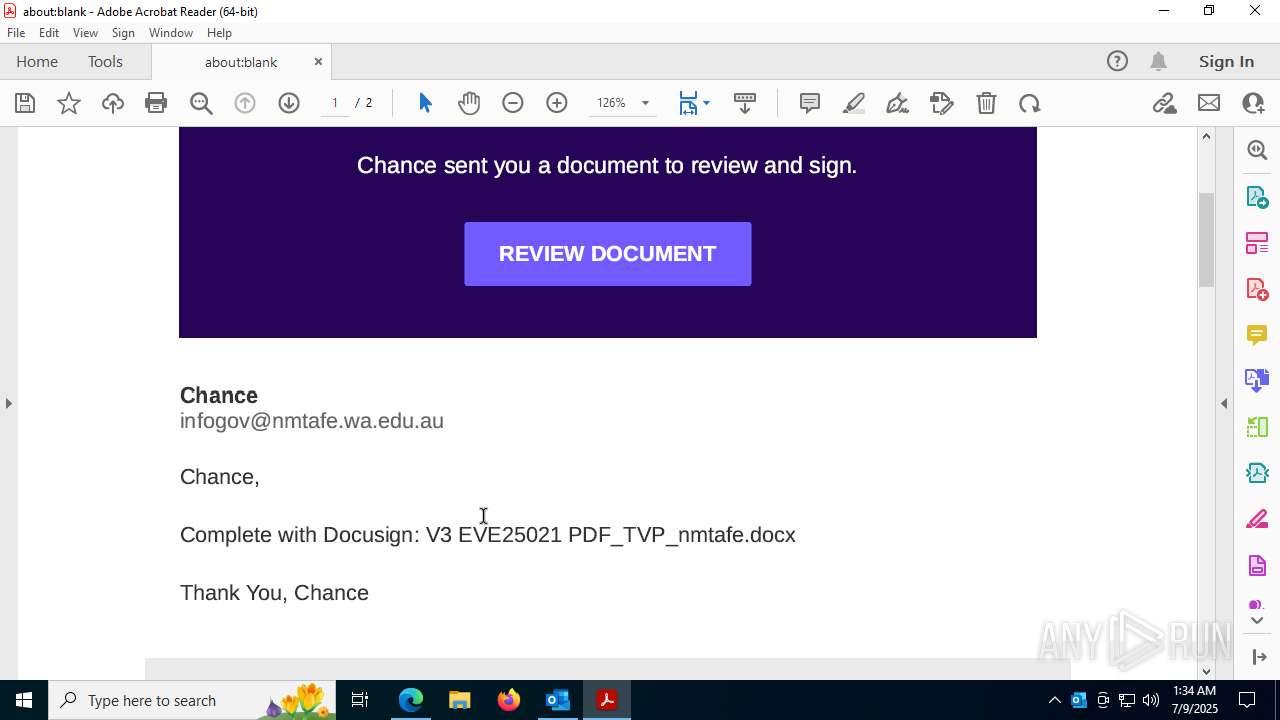Send the file by email envelope icon
Image resolution: width=1280 pixels, height=720 pixels.
1209,103
